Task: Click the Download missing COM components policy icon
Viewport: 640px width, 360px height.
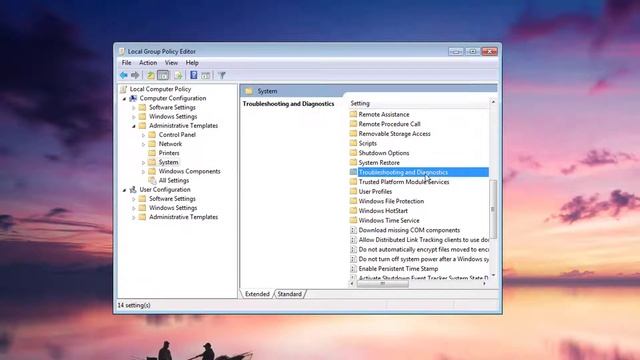Action: coord(353,230)
